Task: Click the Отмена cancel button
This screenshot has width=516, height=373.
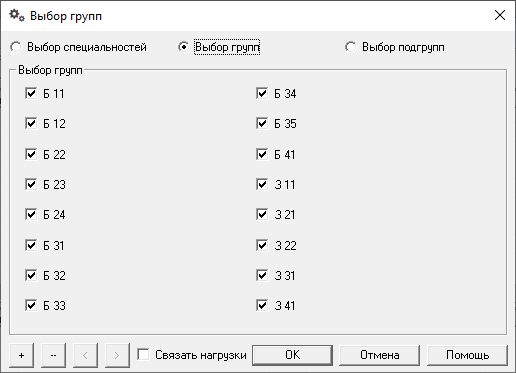Action: pos(380,355)
